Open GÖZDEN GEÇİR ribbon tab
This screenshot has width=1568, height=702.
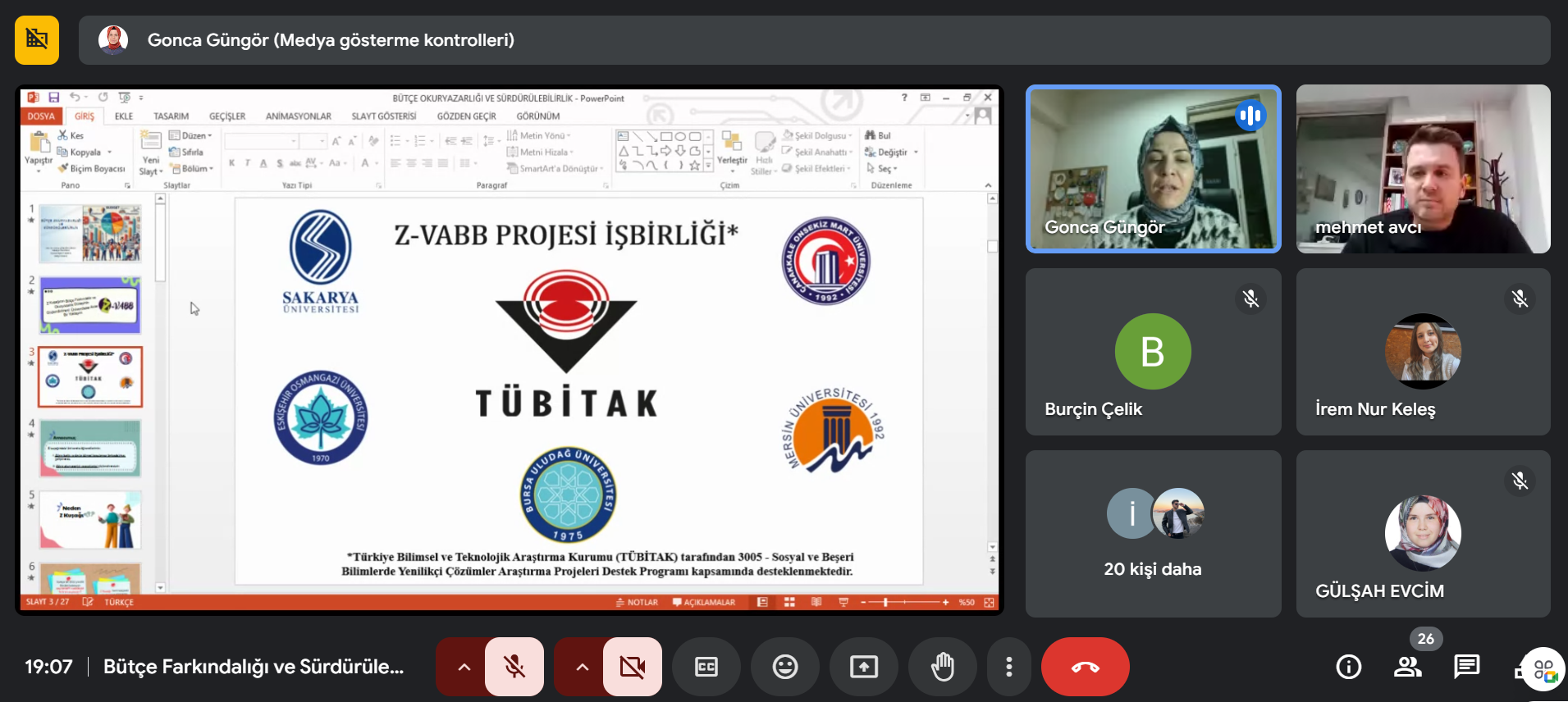pos(466,116)
